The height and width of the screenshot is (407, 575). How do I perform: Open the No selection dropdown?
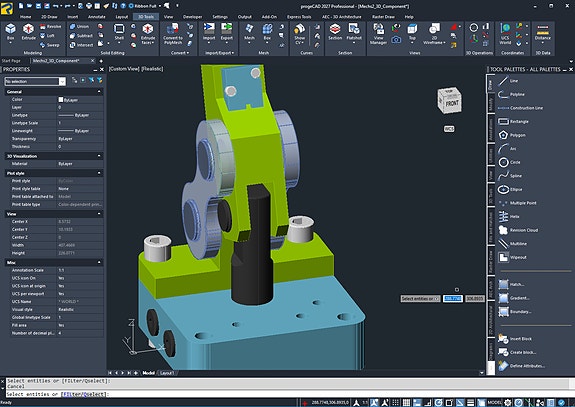coord(35,81)
